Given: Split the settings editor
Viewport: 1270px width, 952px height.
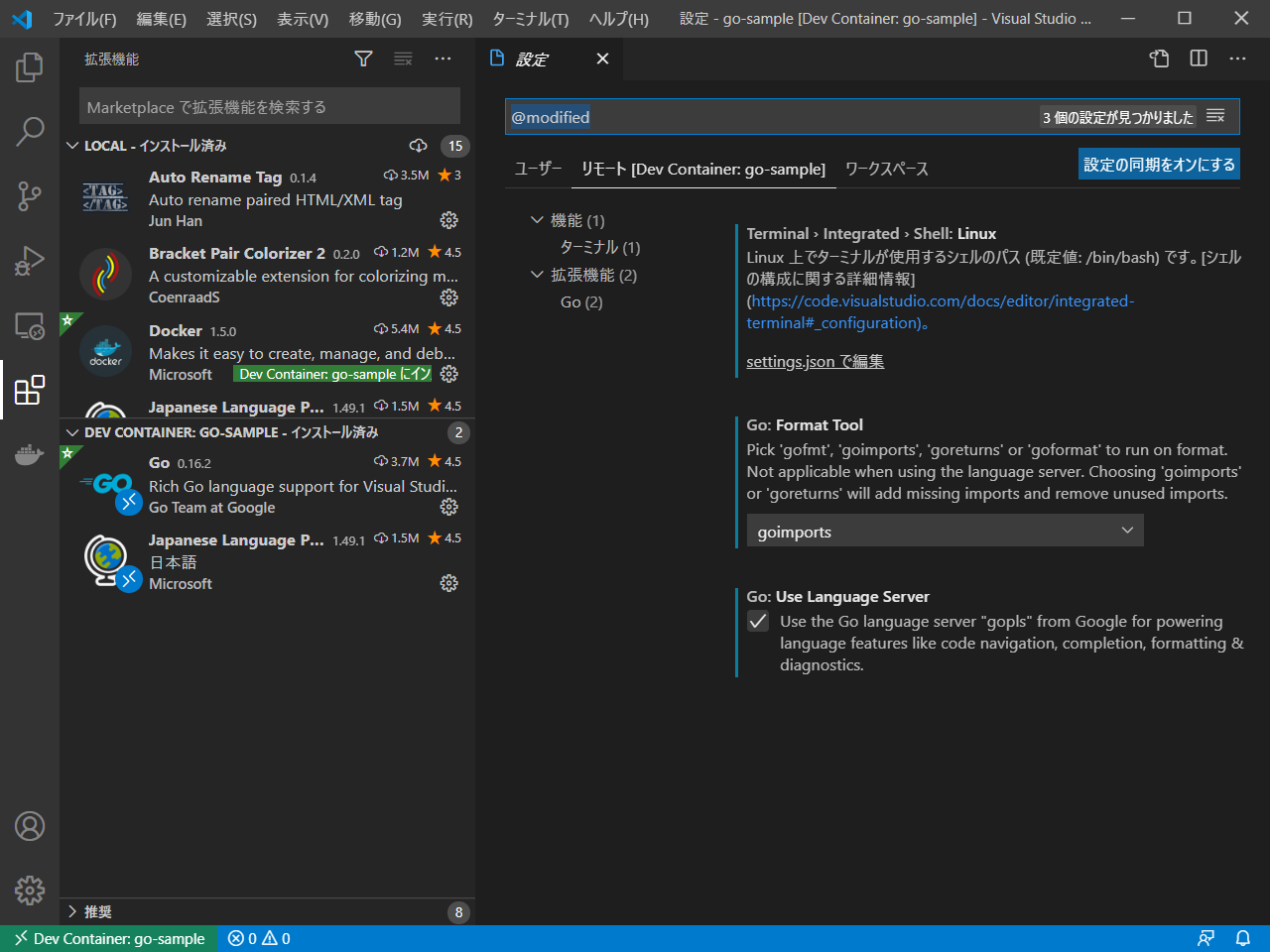Looking at the screenshot, I should point(1198,59).
